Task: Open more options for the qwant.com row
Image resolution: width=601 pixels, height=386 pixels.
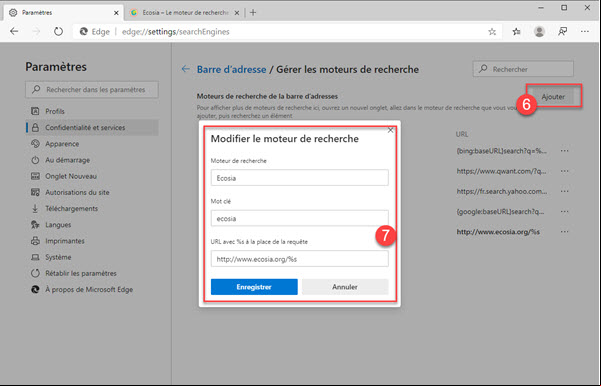Action: point(564,171)
